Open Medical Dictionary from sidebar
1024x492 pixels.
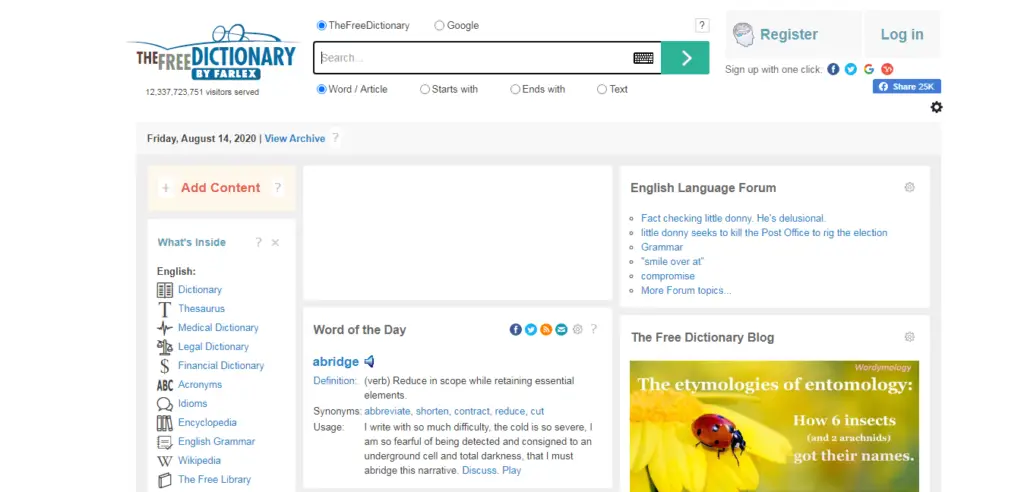[x=218, y=328]
